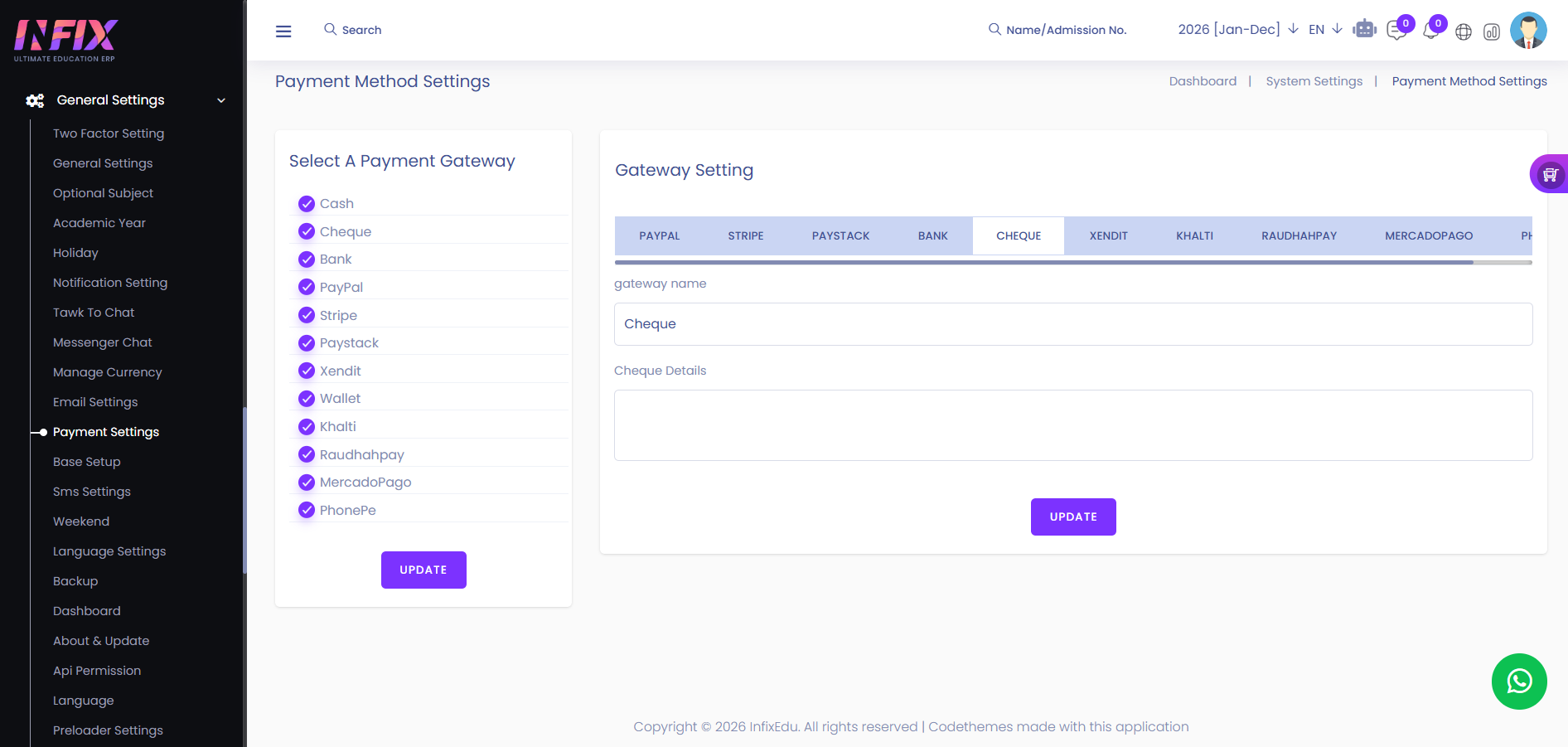Screen dimensions: 1568x747
Task: Open Language Settings in sidebar
Action: [109, 551]
